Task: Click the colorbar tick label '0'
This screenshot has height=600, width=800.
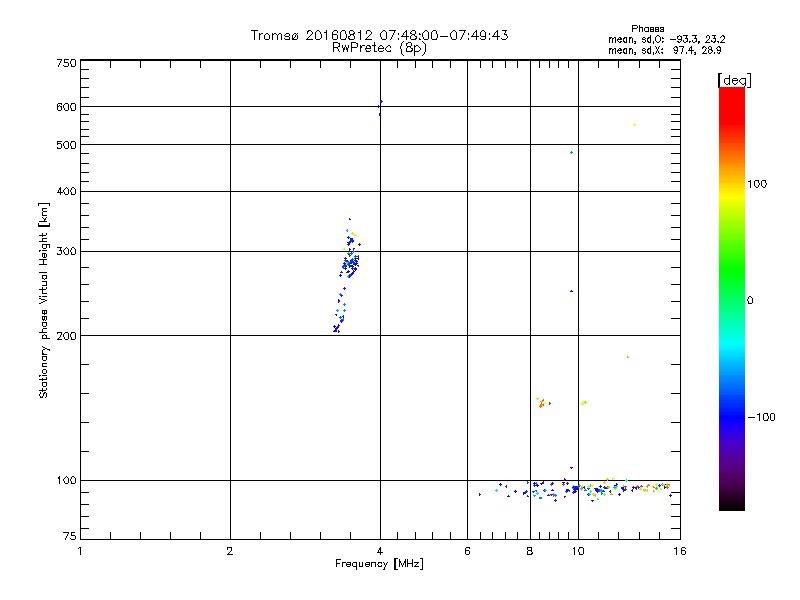Action: point(750,301)
